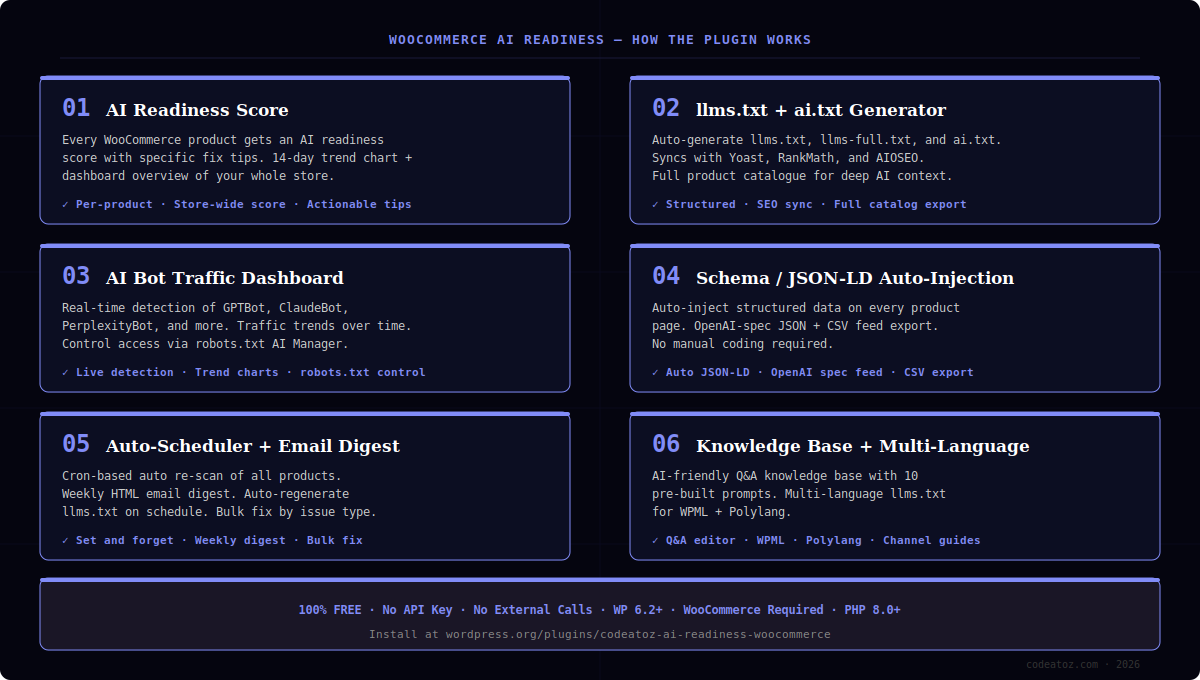Click the checkmark before 'Set and forget'
The image size is (1200, 680).
click(x=66, y=540)
